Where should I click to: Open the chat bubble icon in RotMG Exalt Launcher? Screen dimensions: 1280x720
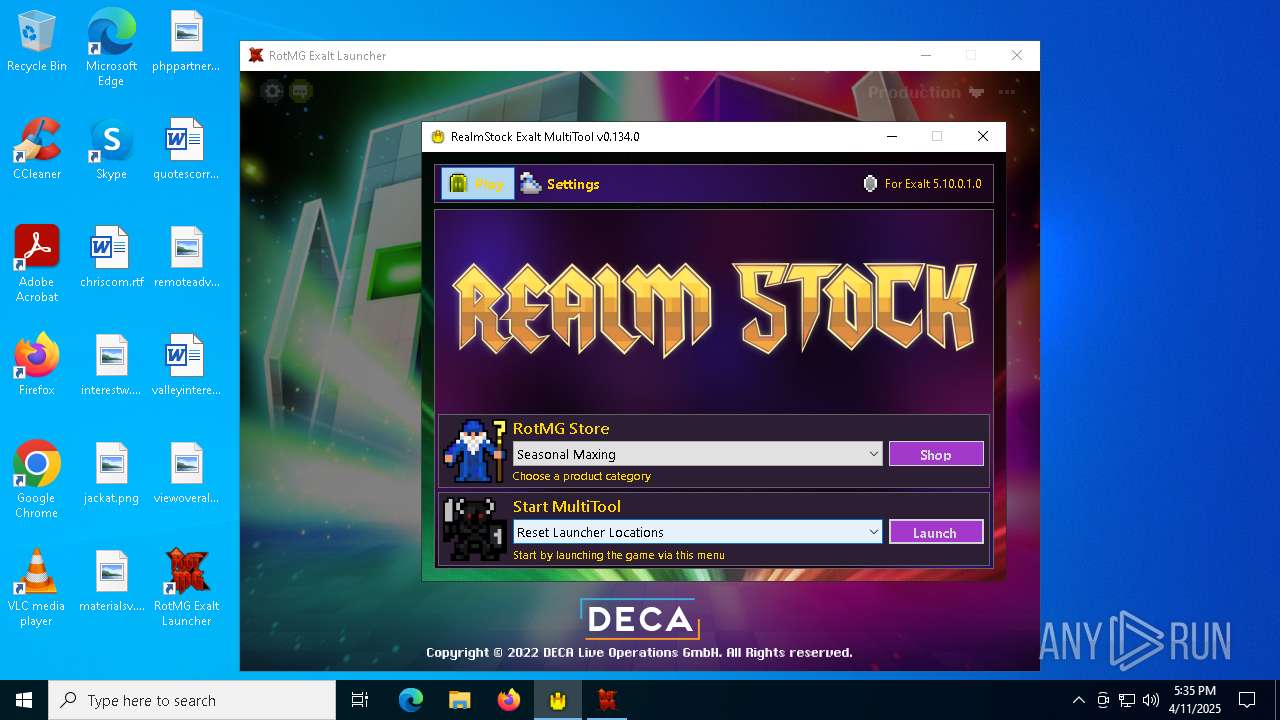point(301,92)
